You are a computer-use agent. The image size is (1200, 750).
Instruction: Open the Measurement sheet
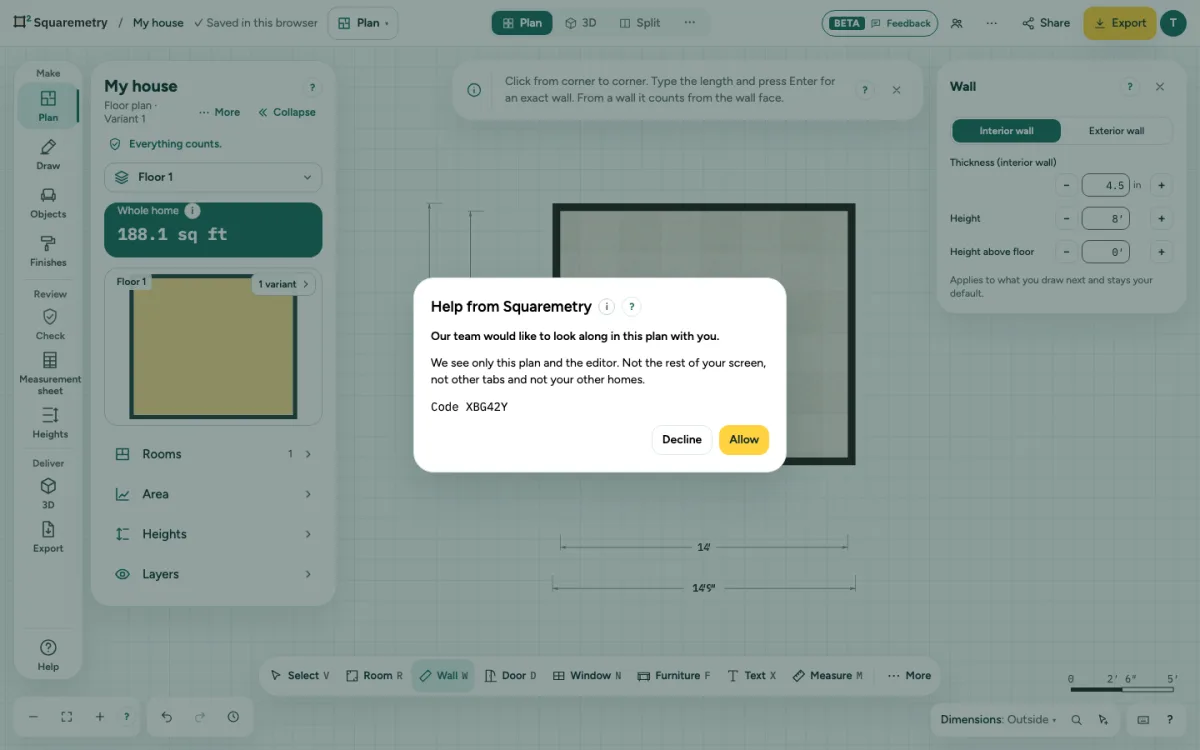point(50,372)
